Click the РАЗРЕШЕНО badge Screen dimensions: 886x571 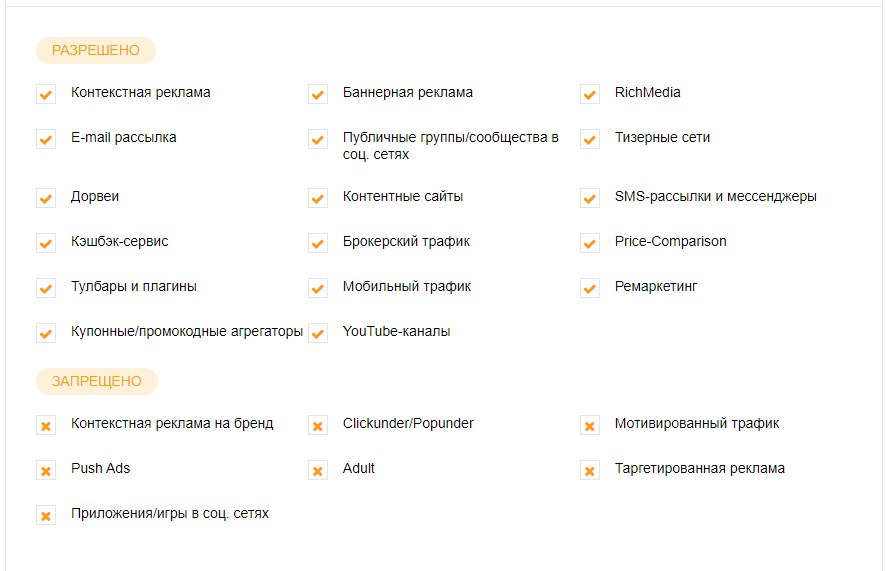point(96,50)
